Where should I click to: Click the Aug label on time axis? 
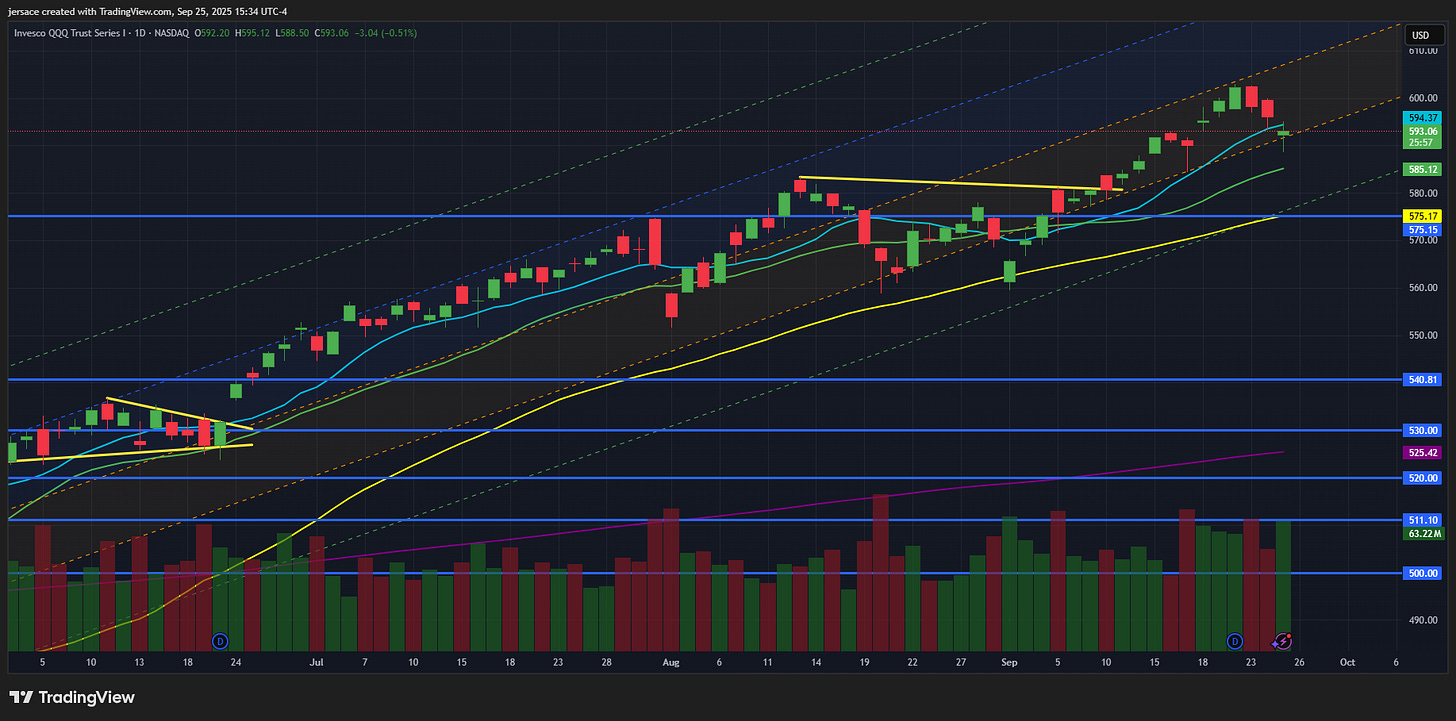pos(671,662)
